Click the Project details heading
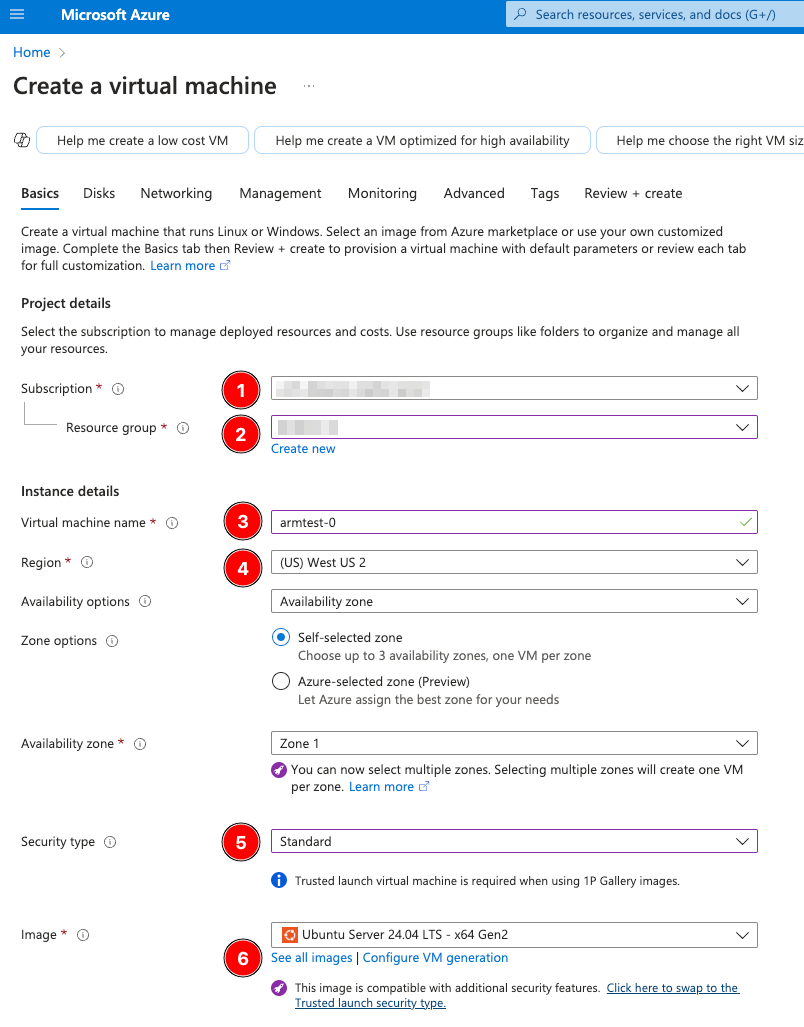 [65, 303]
